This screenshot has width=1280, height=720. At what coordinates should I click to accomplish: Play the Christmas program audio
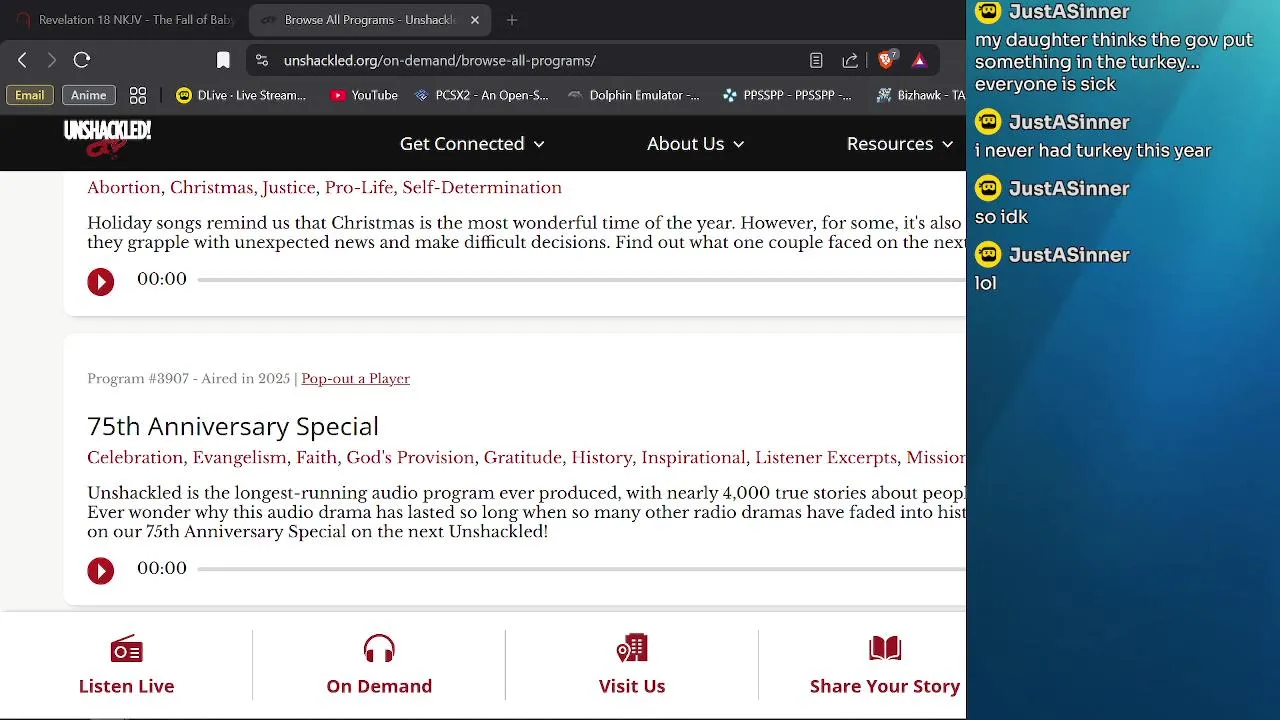tap(101, 281)
